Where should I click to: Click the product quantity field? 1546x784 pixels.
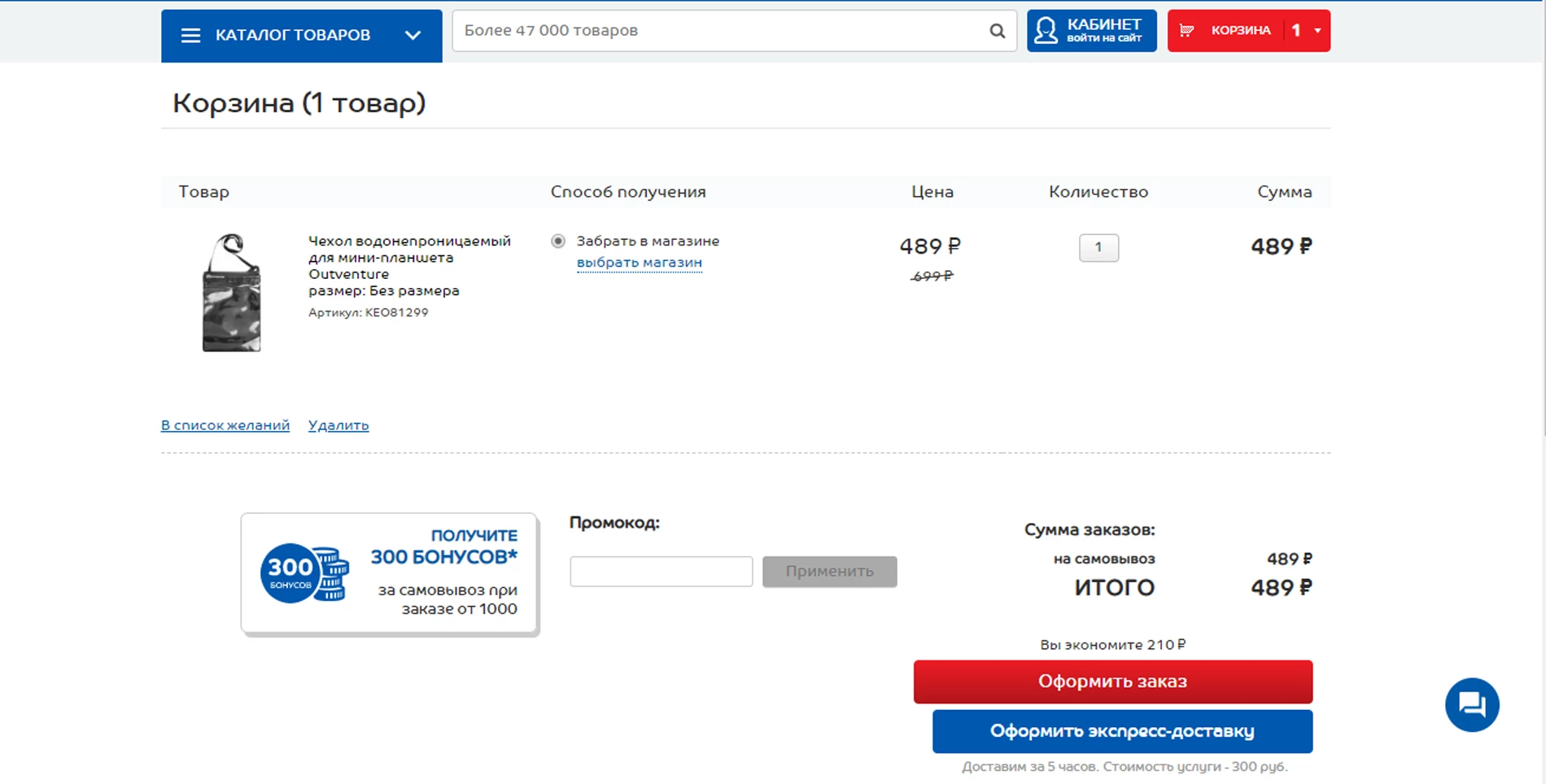coord(1098,248)
